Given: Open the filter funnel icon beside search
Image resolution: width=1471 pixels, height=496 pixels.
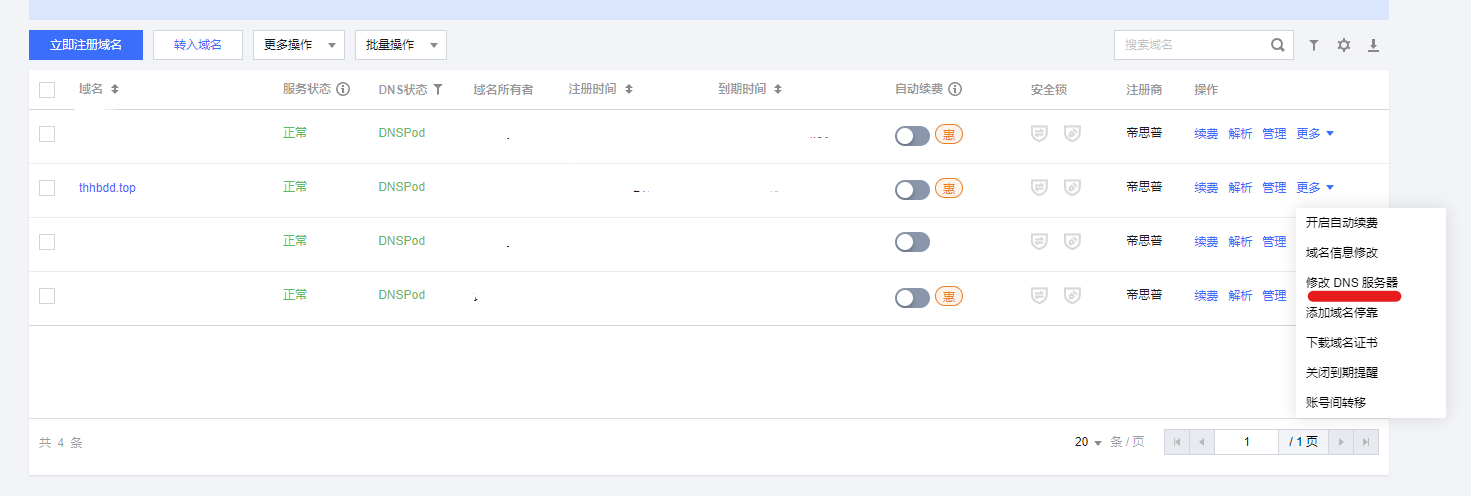Looking at the screenshot, I should pyautogui.click(x=1314, y=45).
